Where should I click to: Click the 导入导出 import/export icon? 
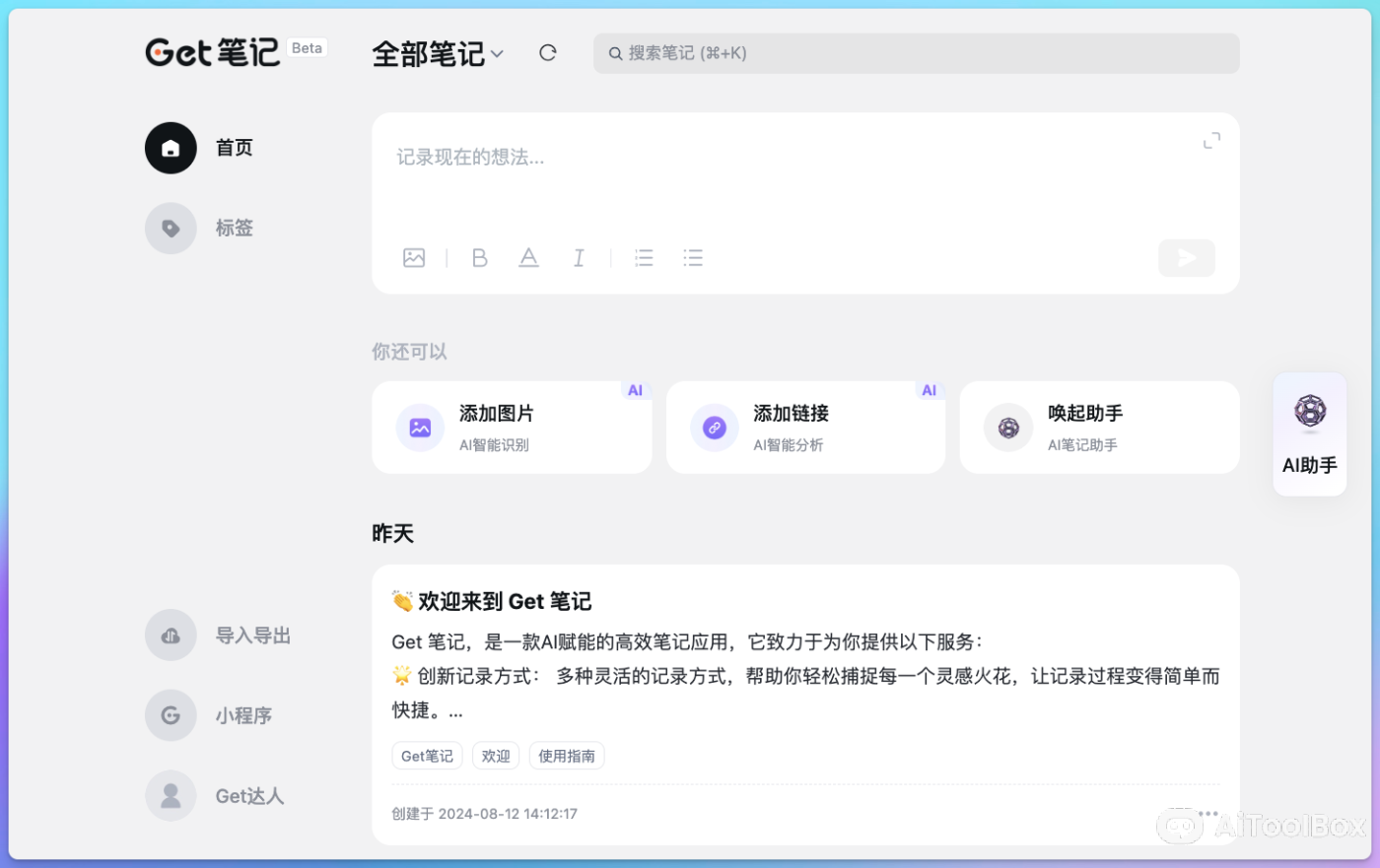171,634
